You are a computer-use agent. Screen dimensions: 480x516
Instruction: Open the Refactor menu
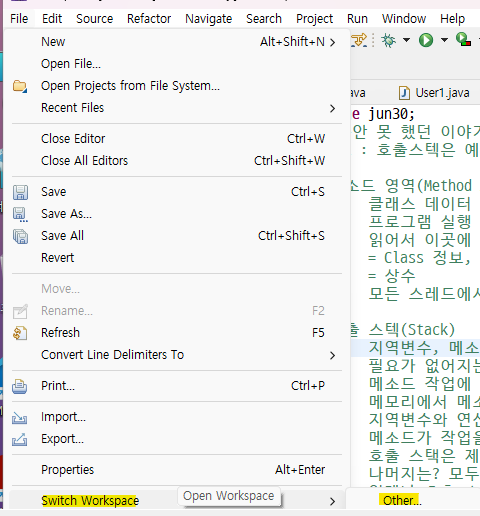coord(149,19)
